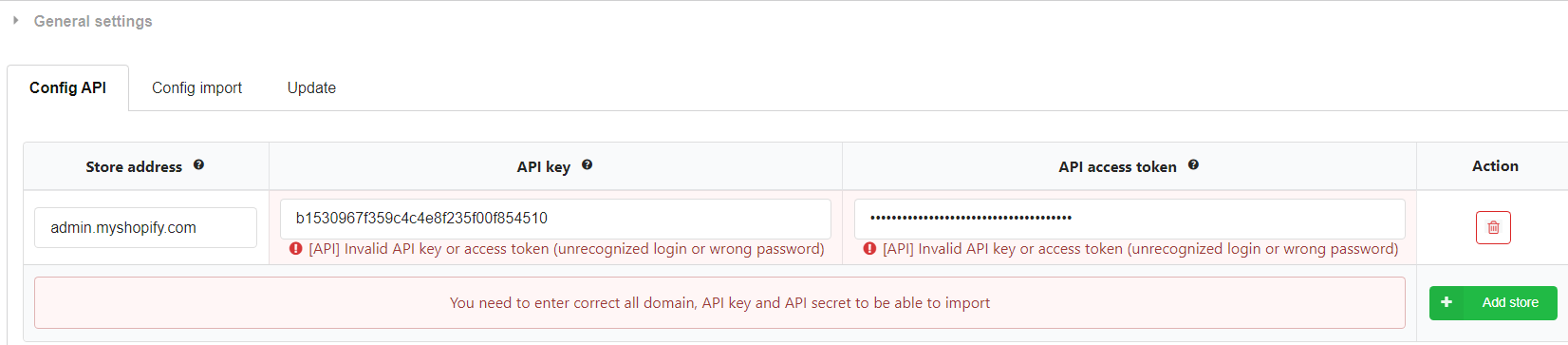Focus the Store address input field
Image resolution: width=1568 pixels, height=345 pixels.
point(145,227)
